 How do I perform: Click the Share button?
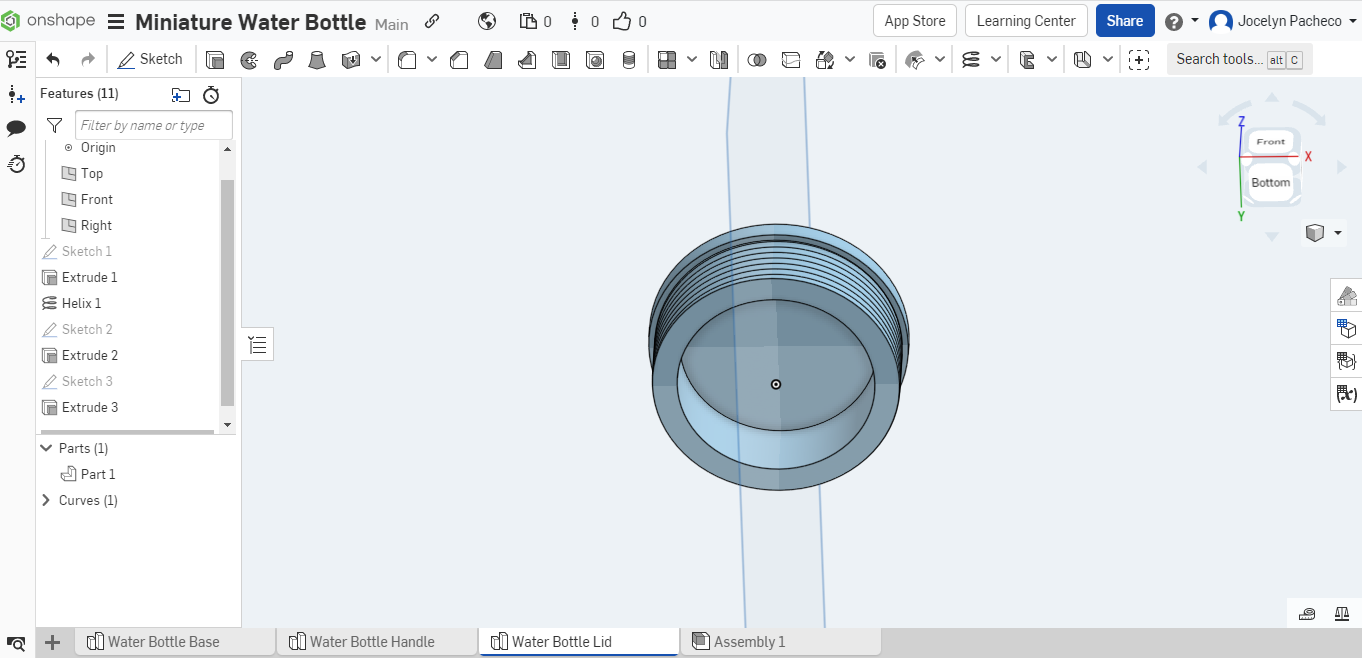(1125, 21)
